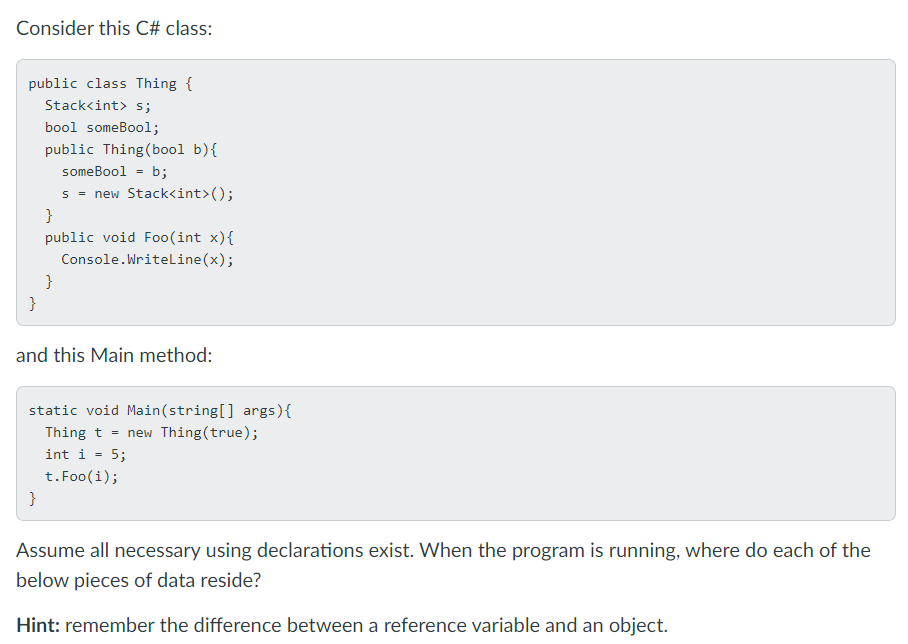Image resolution: width=908 pixels, height=644 pixels.
Task: Click the 'Assume all necessary using declarations exist' sentence
Action: click(215, 550)
